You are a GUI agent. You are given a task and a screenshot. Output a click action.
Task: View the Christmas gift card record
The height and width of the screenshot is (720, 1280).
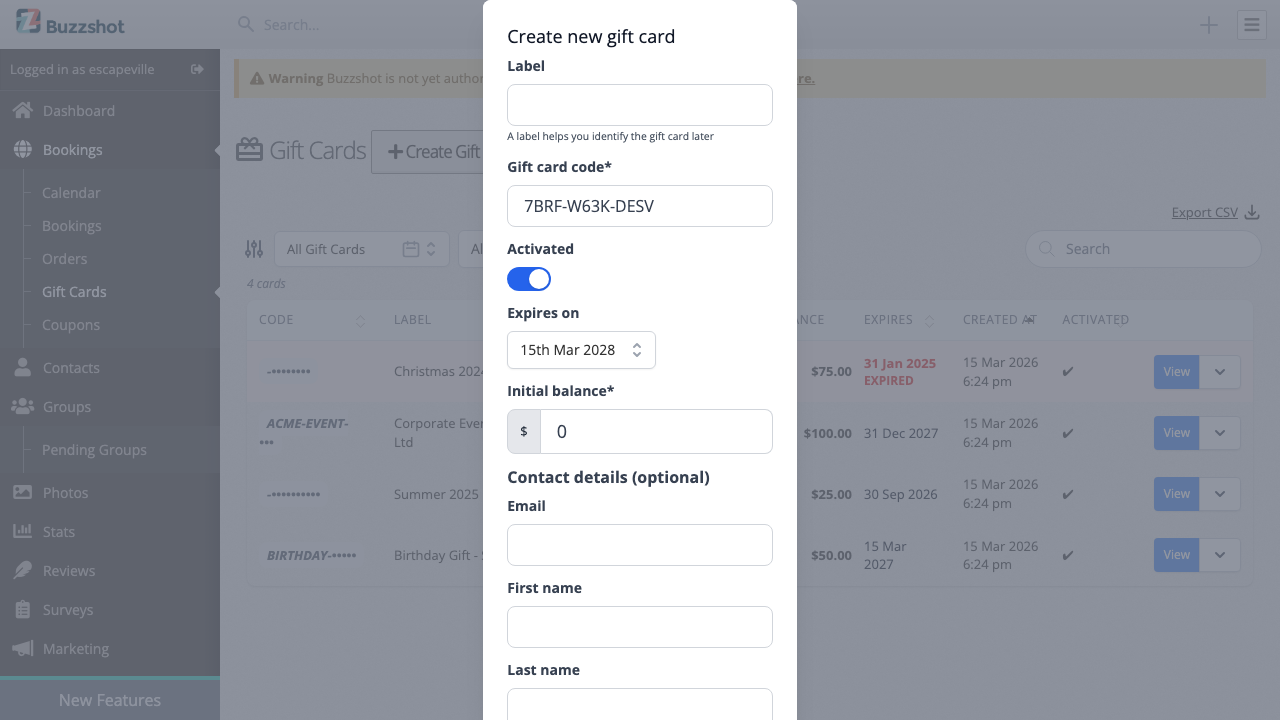point(1176,371)
